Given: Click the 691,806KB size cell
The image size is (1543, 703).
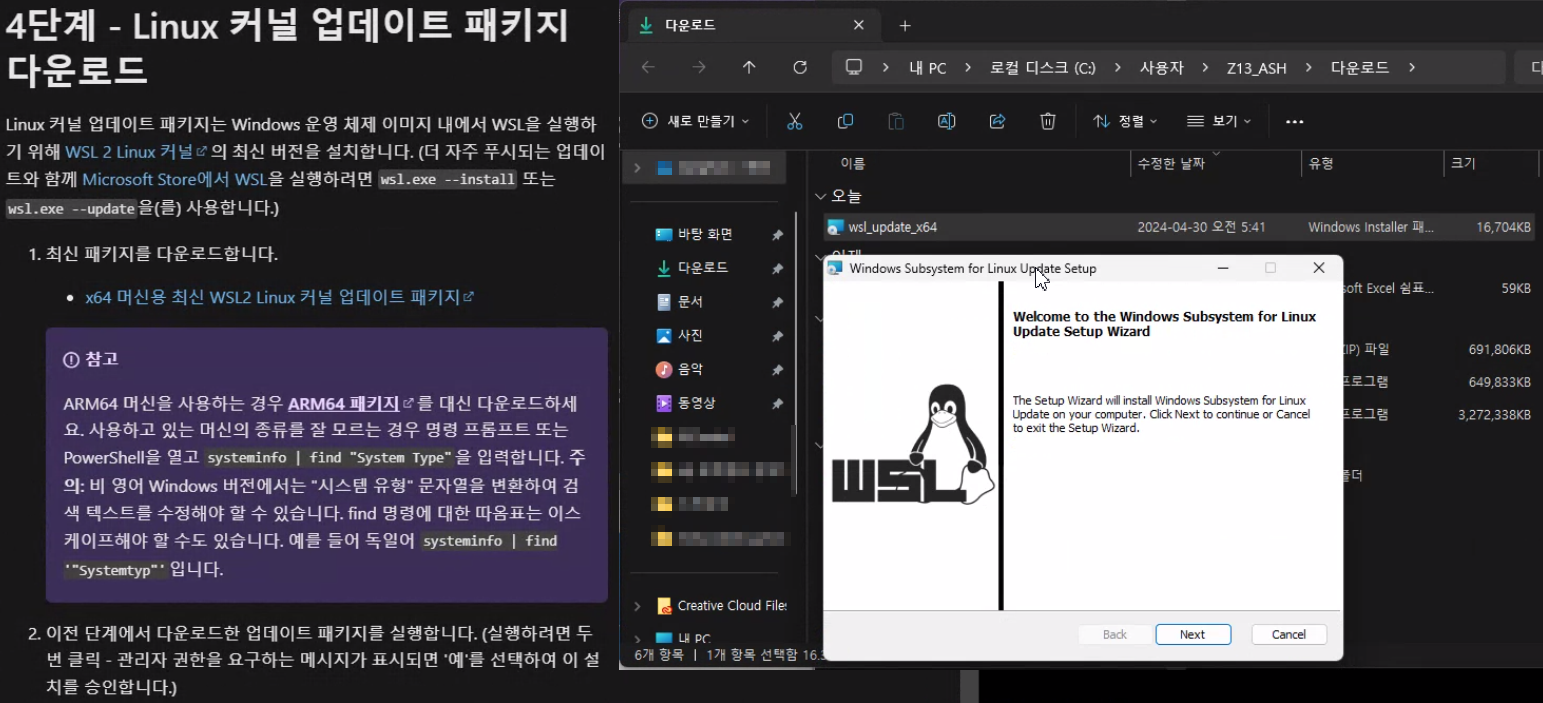Looking at the screenshot, I should coord(1499,349).
